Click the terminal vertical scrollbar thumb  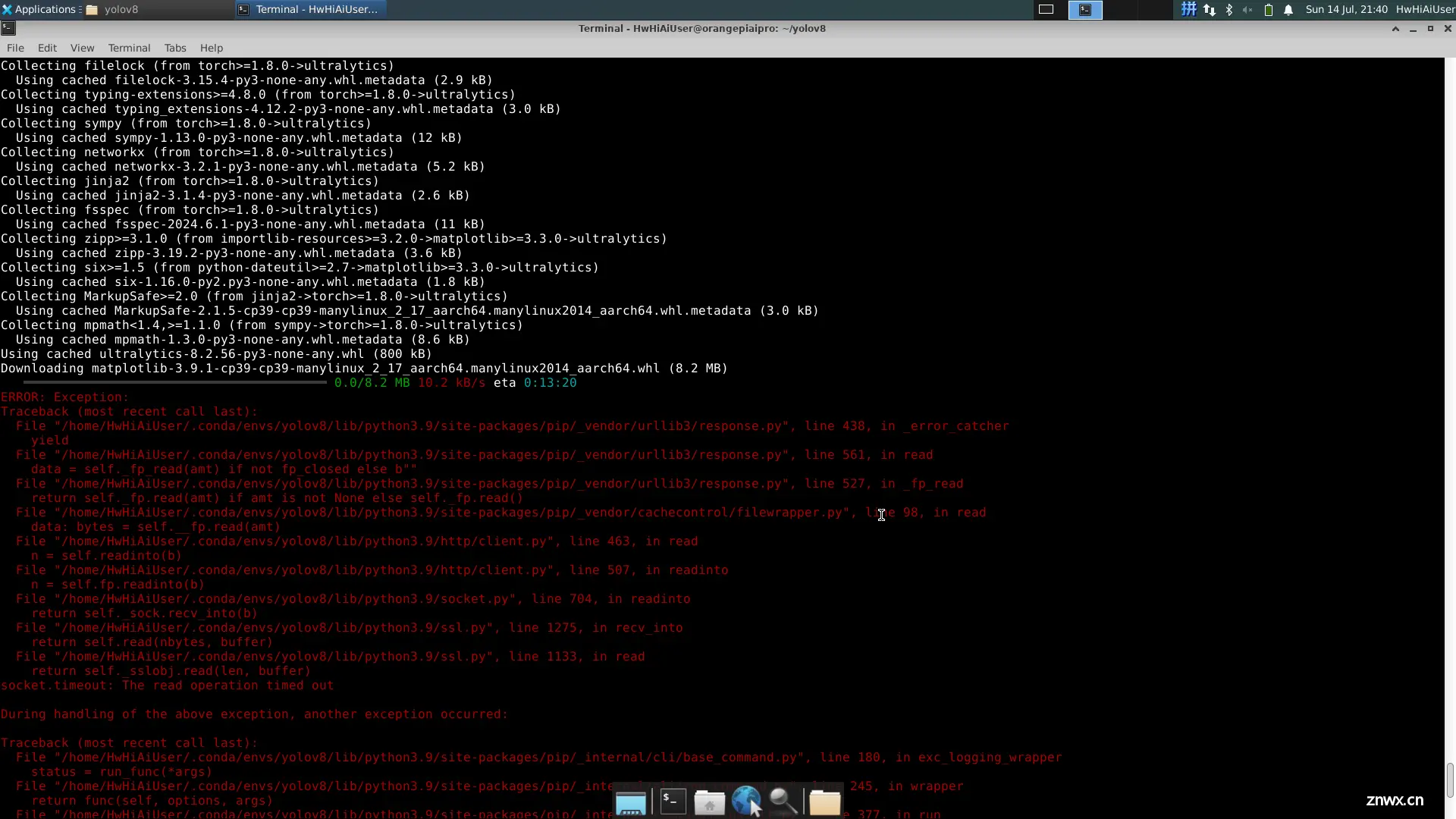(x=1450, y=780)
